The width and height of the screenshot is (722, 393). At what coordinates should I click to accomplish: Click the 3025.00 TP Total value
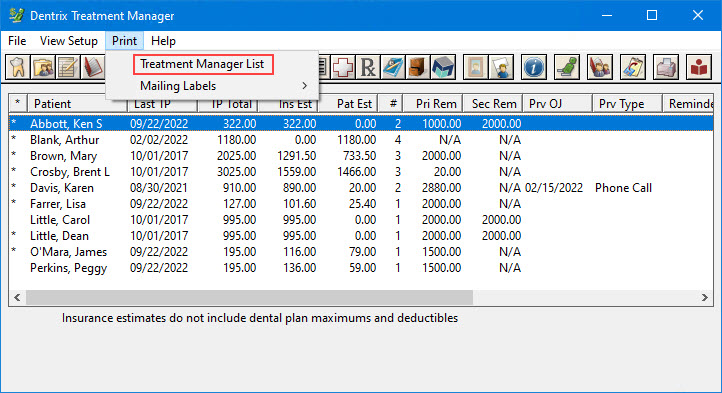[x=237, y=172]
